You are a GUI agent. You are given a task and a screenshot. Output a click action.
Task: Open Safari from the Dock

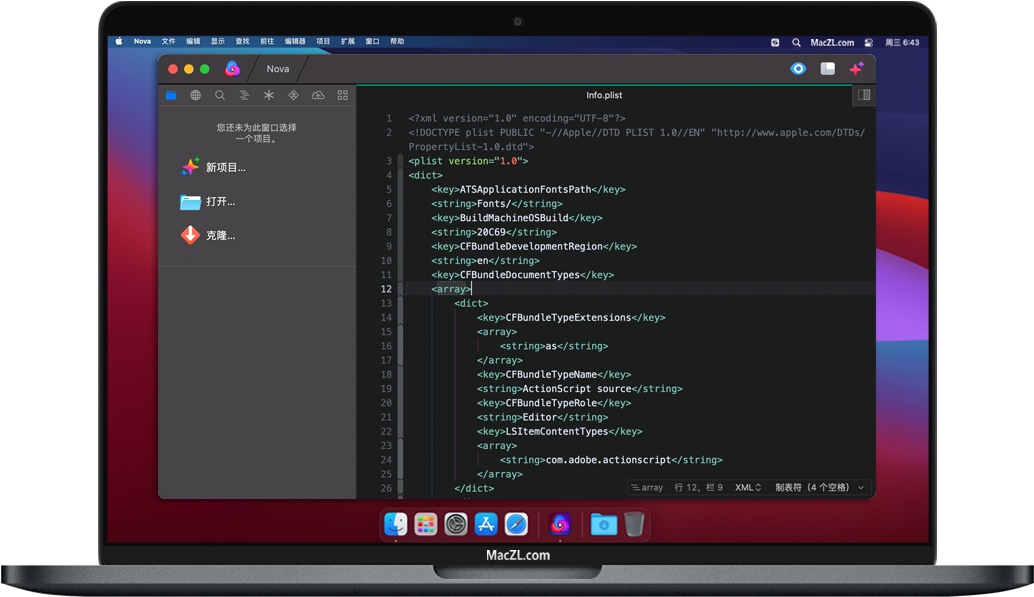(516, 524)
